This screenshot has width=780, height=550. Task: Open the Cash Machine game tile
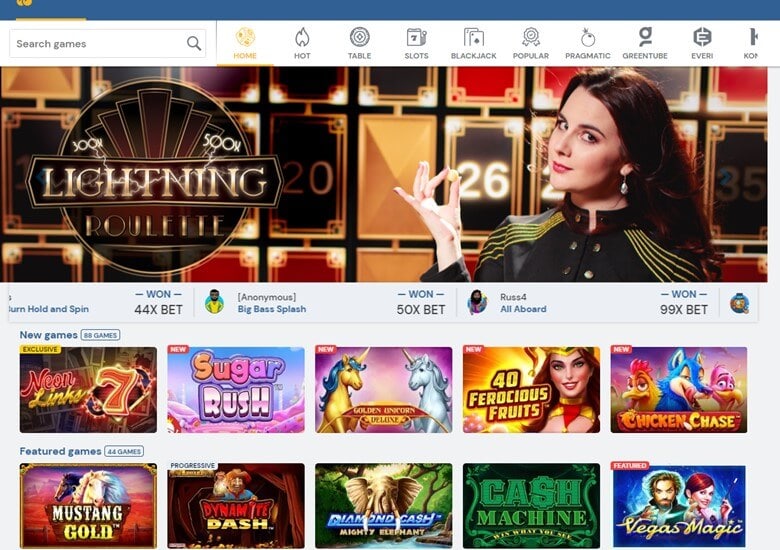[x=531, y=506]
